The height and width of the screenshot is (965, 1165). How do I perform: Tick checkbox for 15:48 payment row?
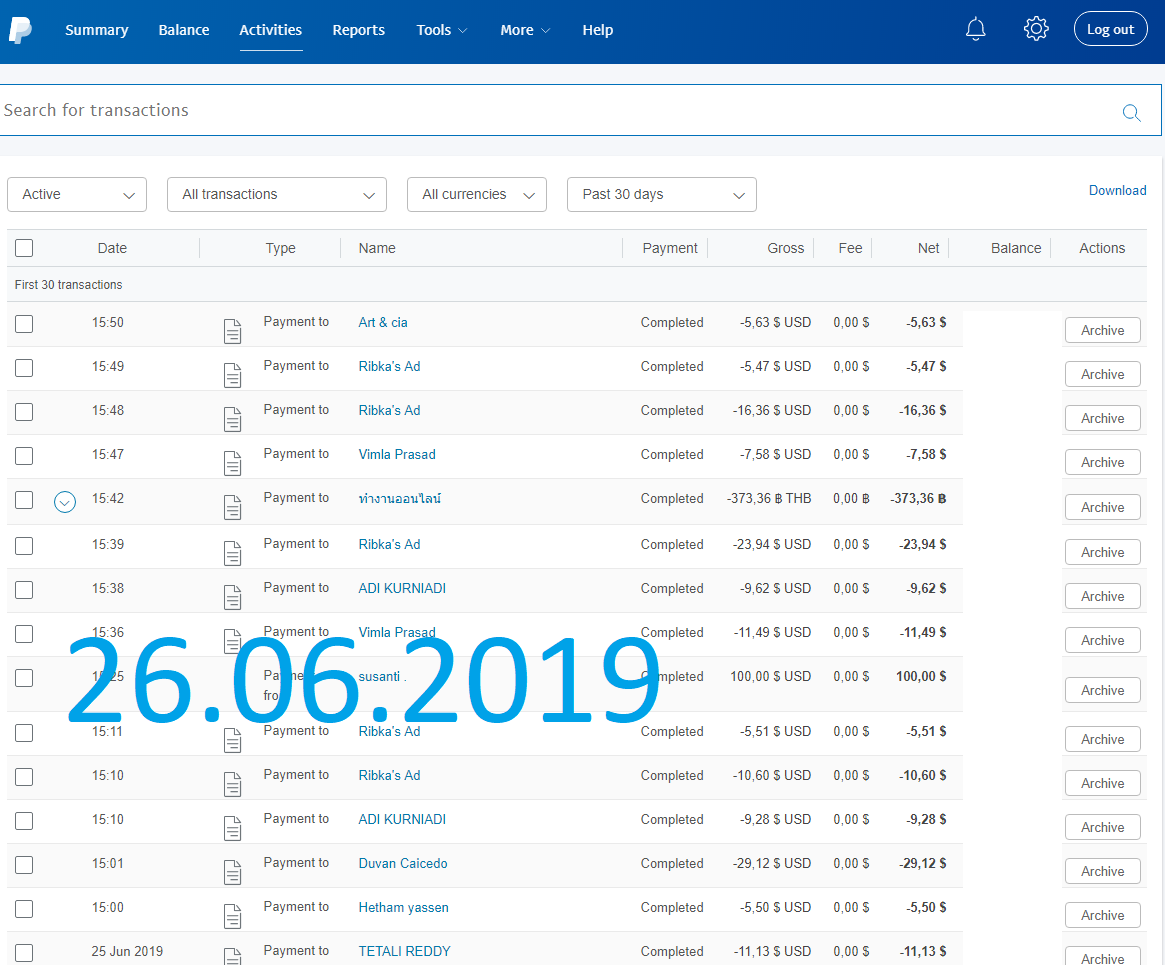(24, 412)
